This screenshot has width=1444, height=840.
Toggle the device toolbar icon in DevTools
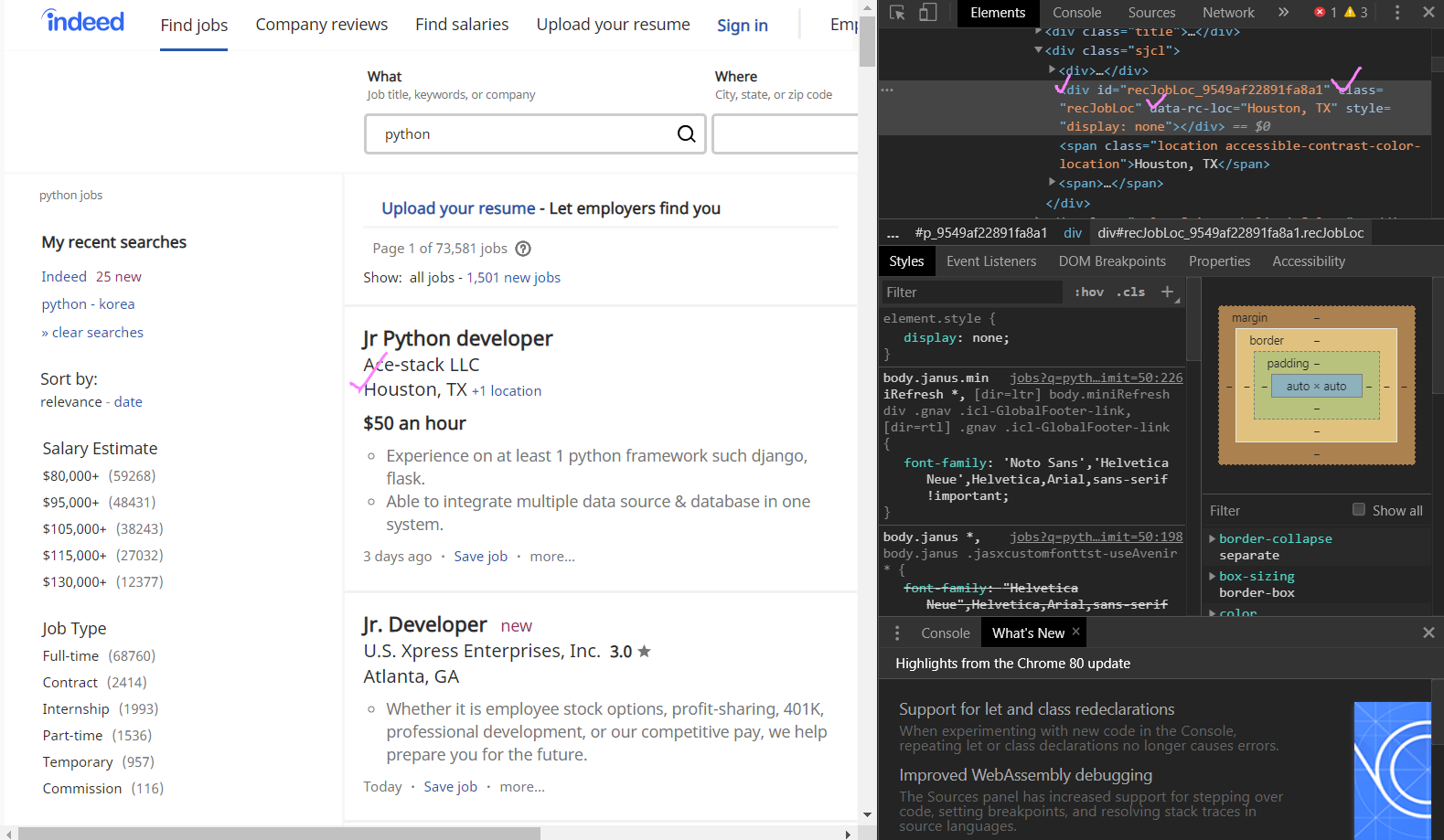click(927, 12)
